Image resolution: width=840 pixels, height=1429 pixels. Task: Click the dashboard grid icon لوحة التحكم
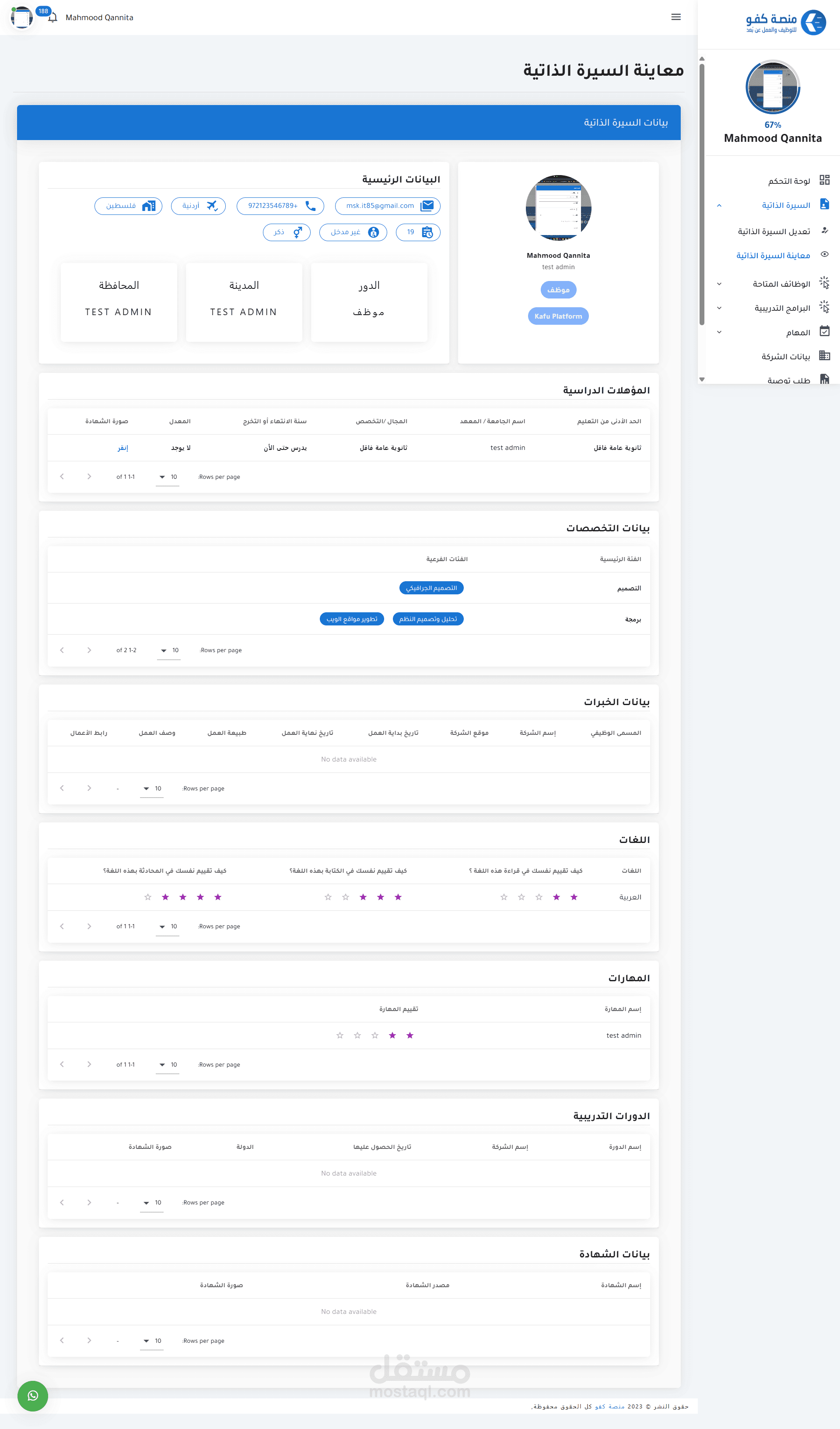(x=824, y=180)
